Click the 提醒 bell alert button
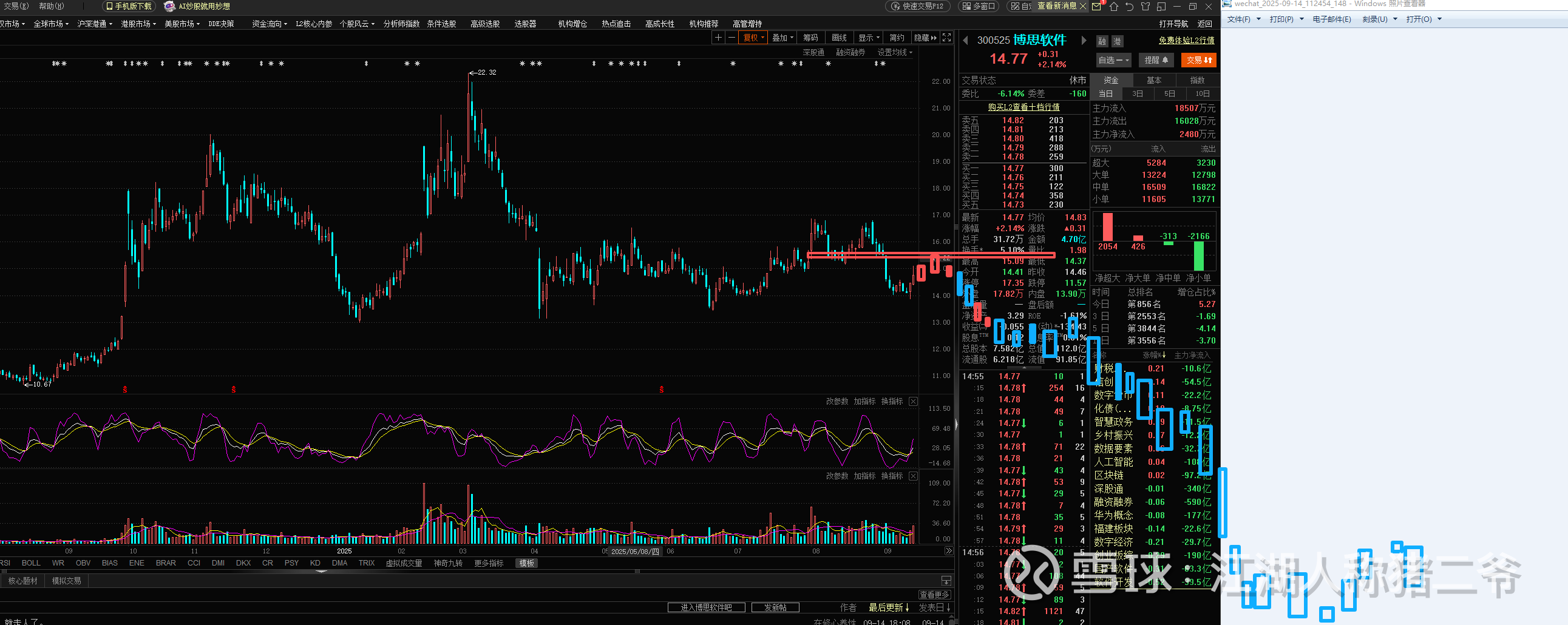Image resolution: width=1568 pixels, height=625 pixels. 1156,60
